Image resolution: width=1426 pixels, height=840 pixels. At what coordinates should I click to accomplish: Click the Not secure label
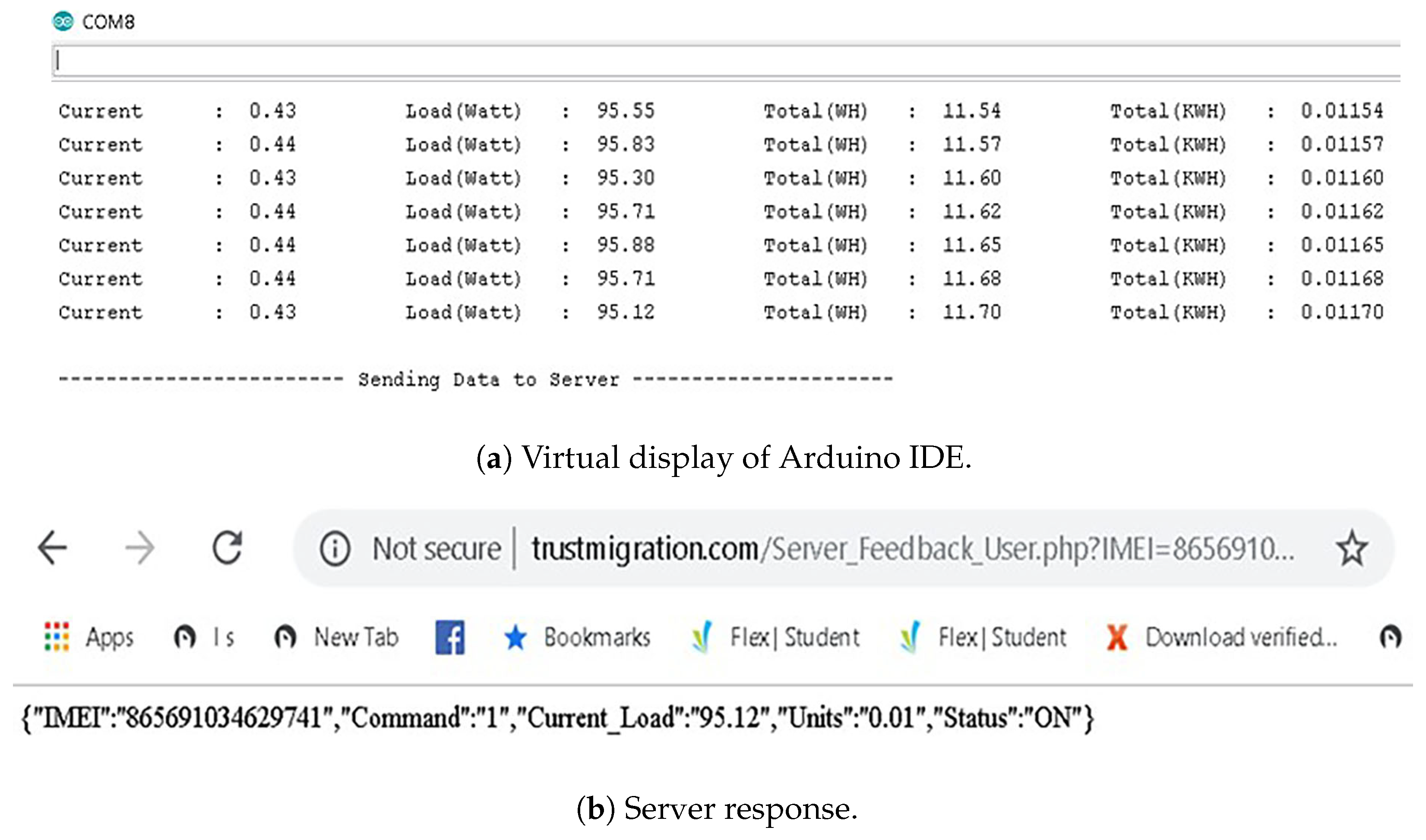436,549
